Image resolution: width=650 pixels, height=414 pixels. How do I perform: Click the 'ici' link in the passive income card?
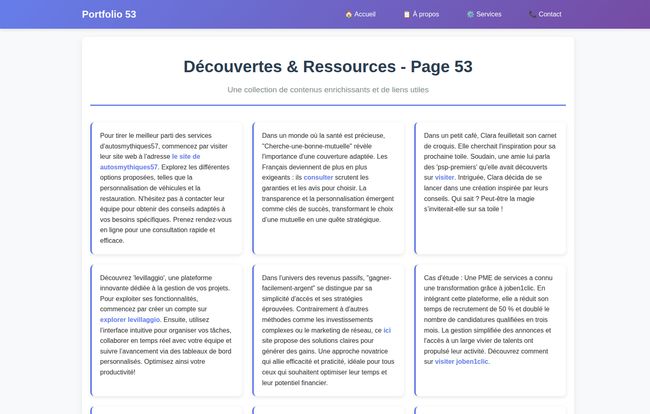click(x=387, y=329)
